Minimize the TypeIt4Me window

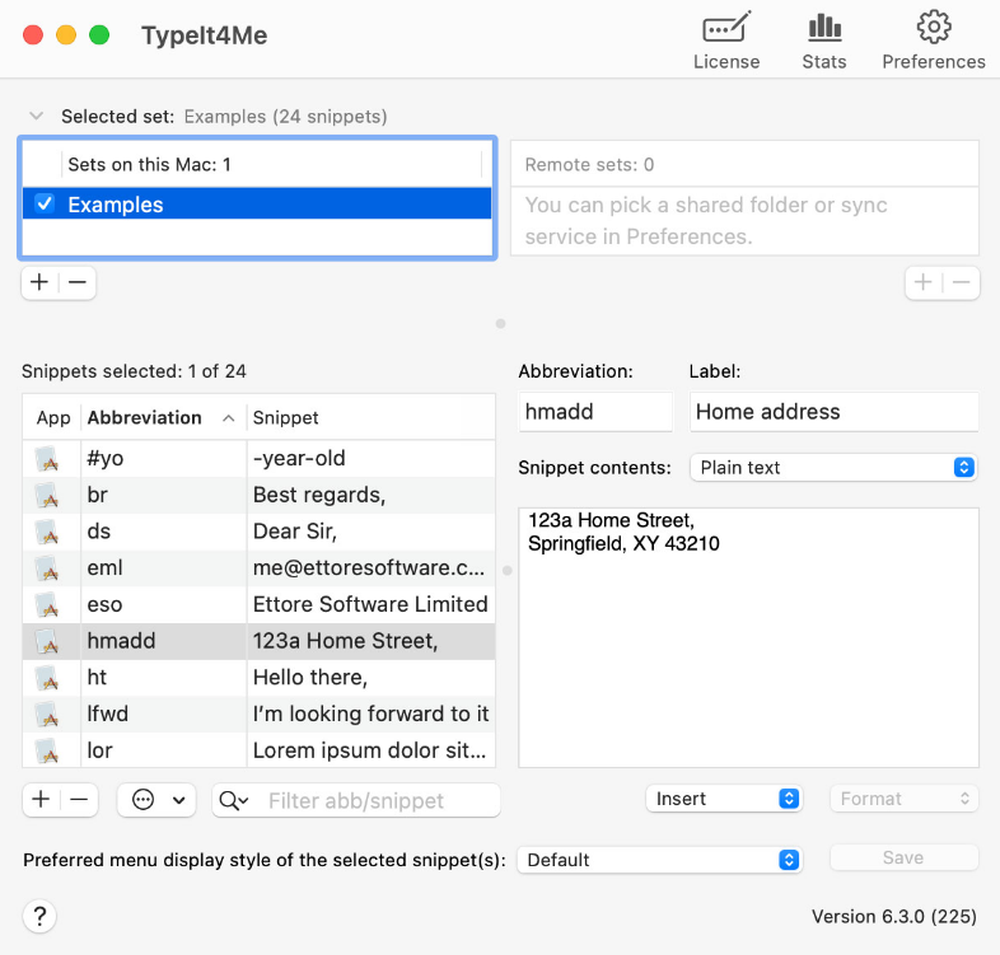66,34
